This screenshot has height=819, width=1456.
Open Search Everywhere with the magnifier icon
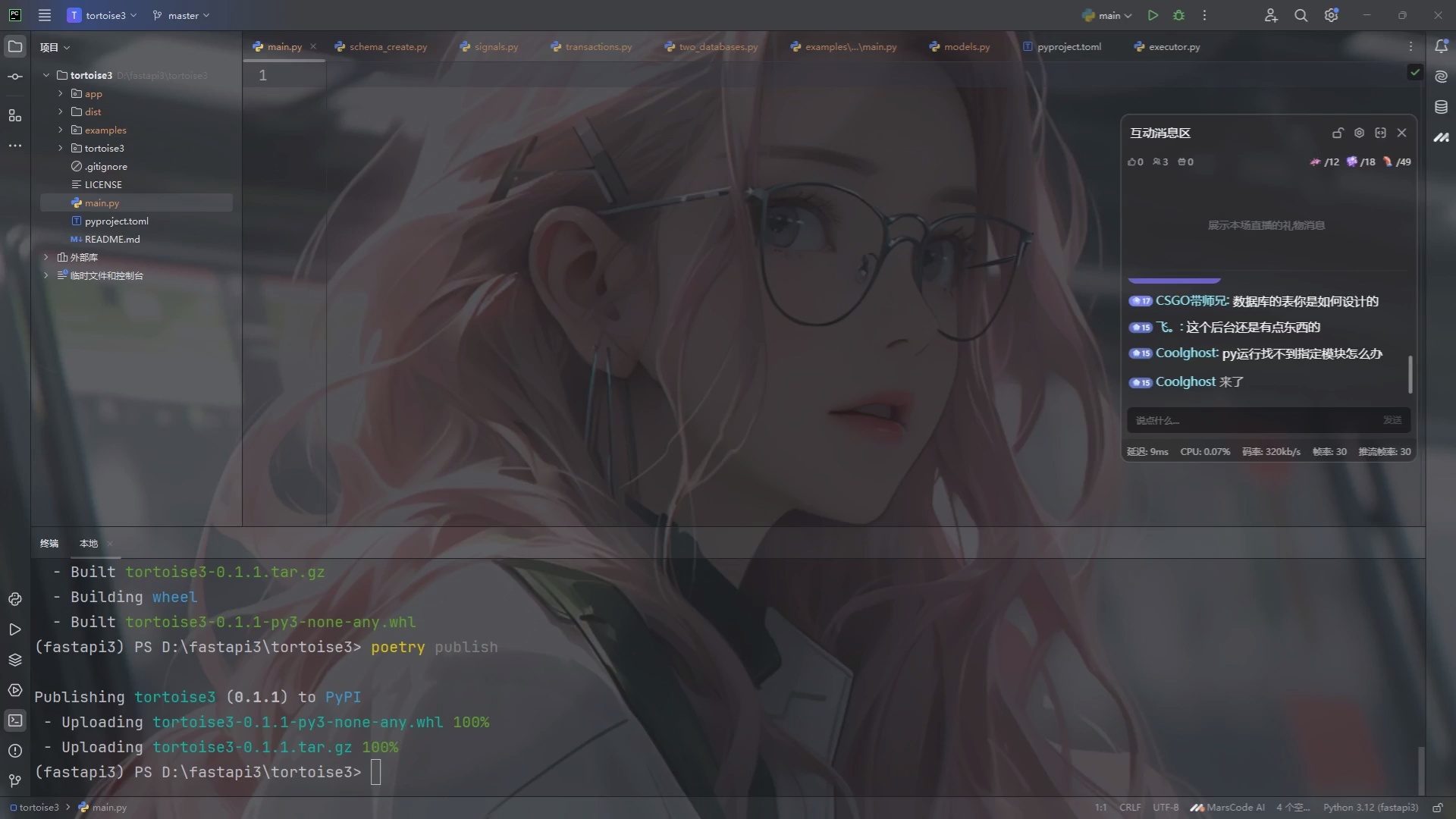click(x=1301, y=15)
